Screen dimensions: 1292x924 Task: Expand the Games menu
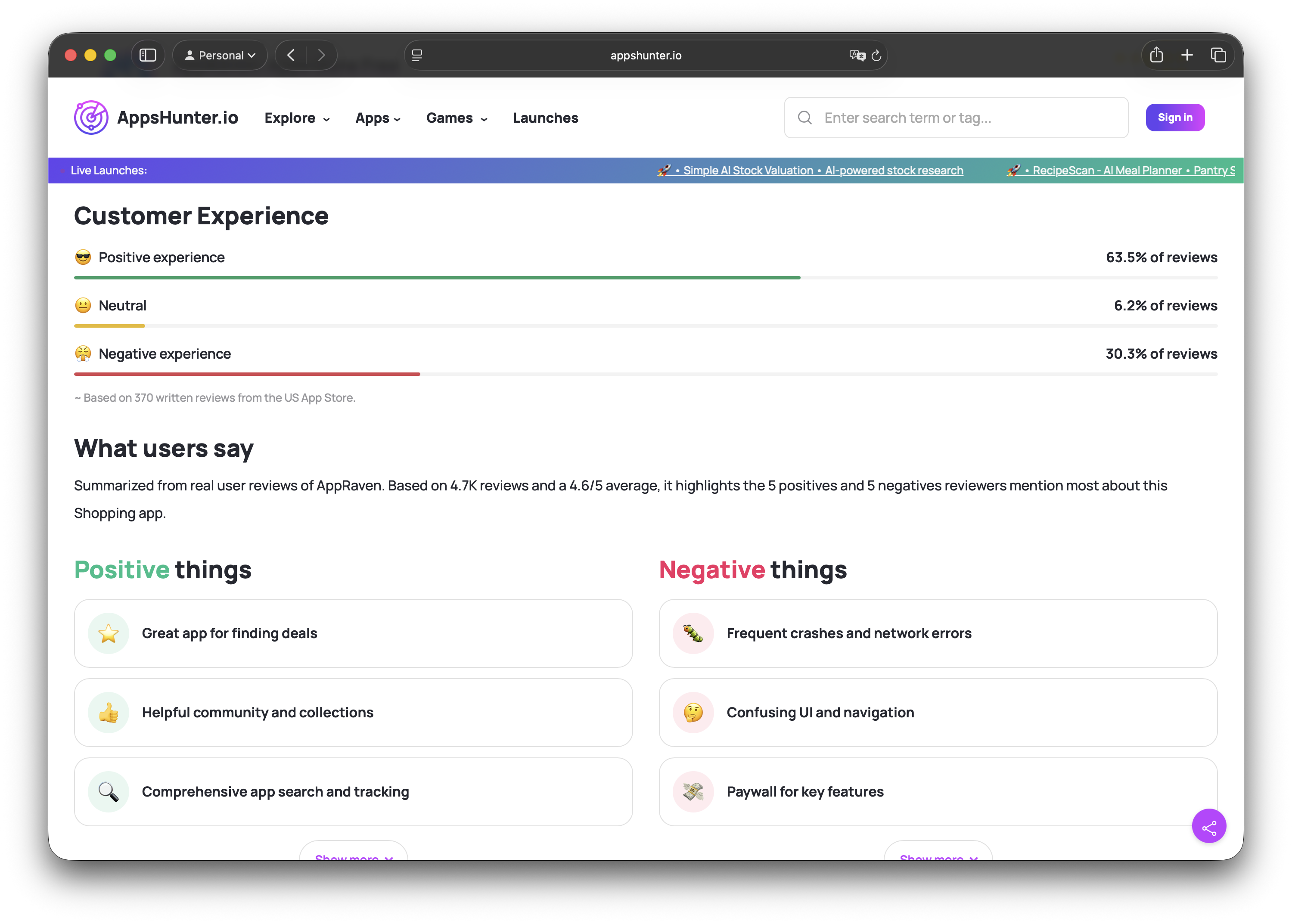click(457, 118)
